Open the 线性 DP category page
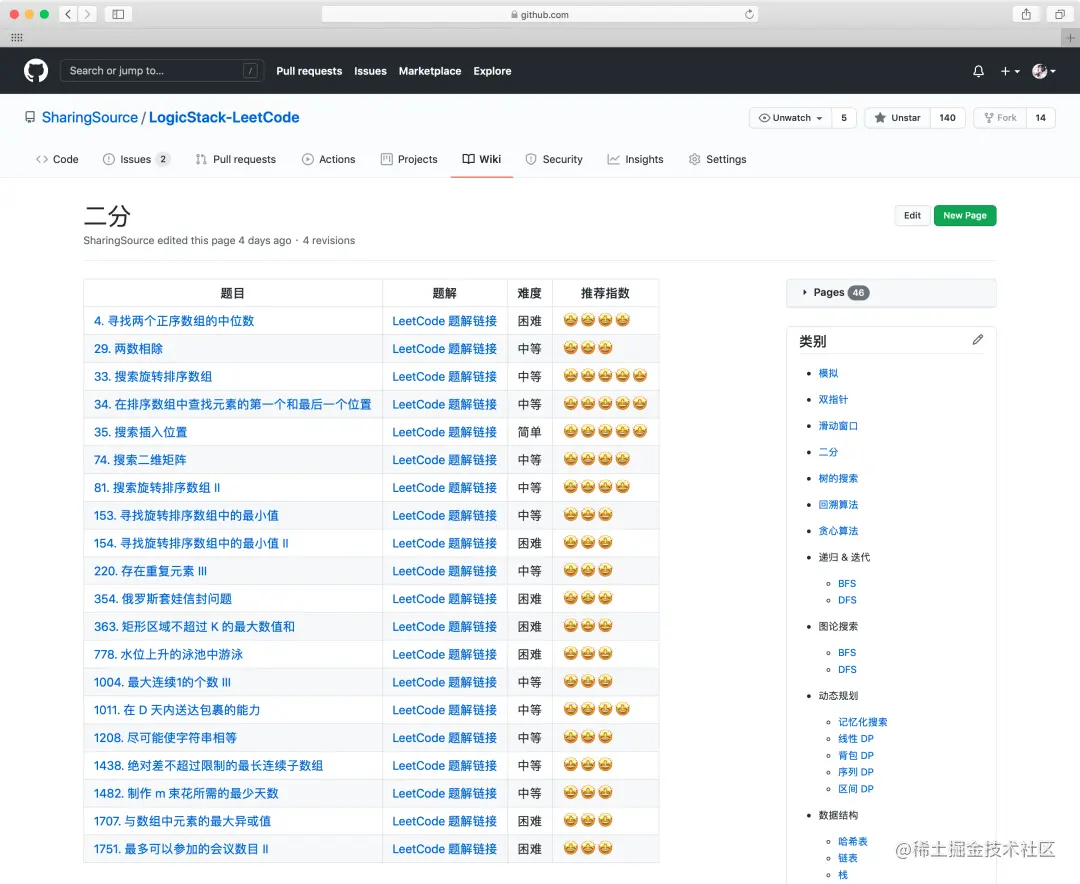 pos(855,739)
